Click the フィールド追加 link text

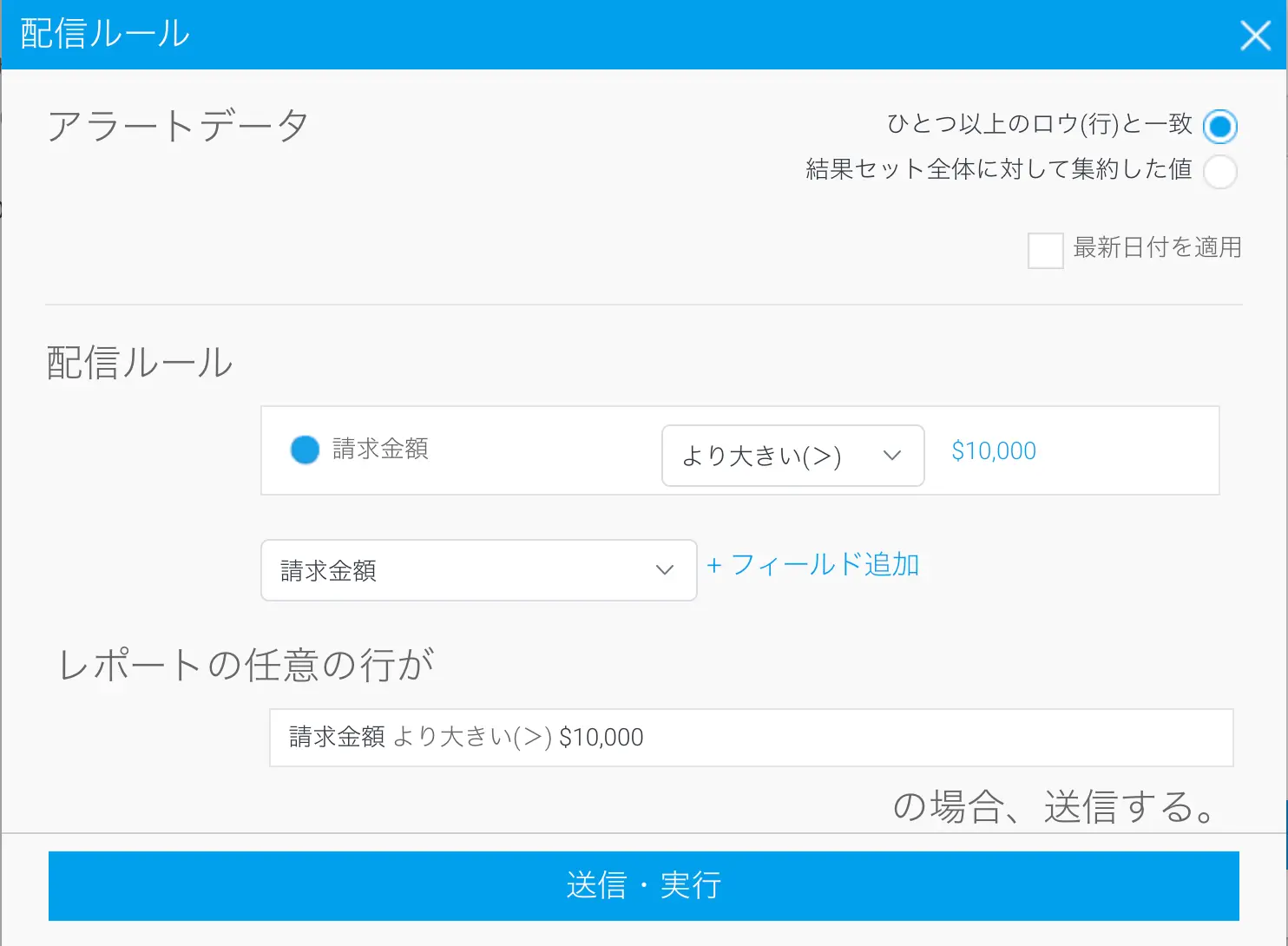tap(825, 565)
